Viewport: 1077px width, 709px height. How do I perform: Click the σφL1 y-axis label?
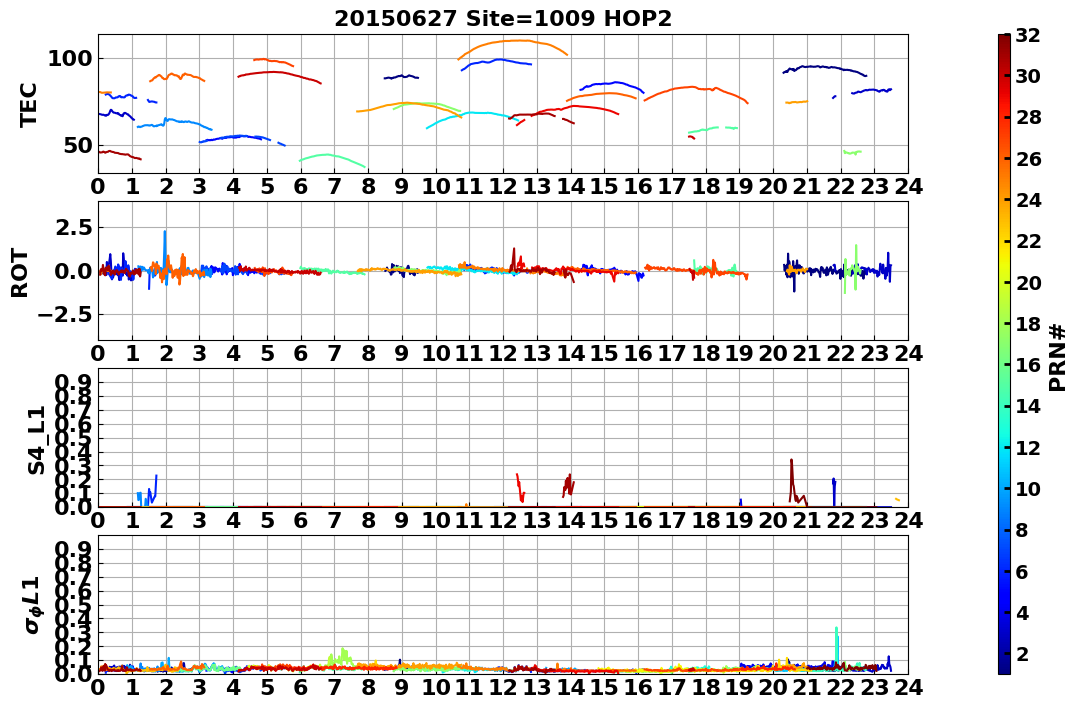click(33, 605)
